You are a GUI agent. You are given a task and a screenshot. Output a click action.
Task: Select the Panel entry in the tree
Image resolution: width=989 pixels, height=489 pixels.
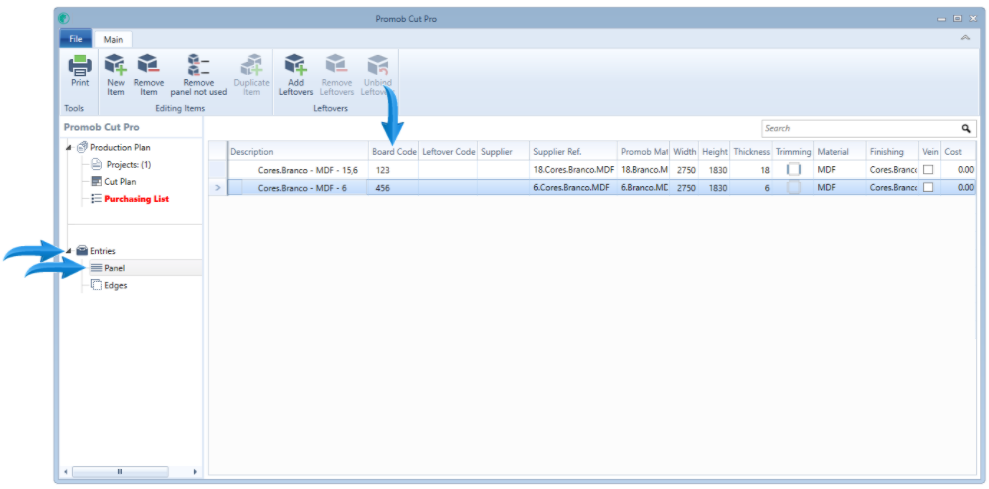pyautogui.click(x=114, y=268)
